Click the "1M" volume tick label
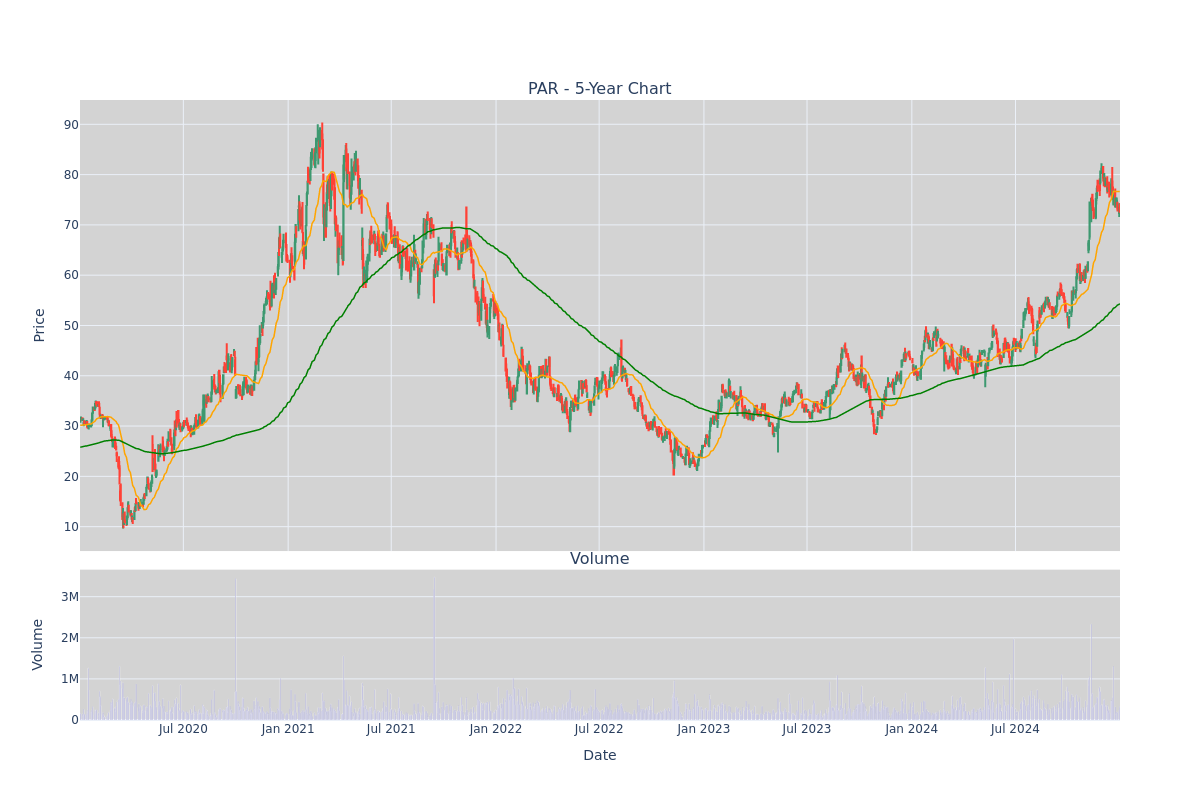Screen dimensions: 1200x800 click(x=70, y=679)
